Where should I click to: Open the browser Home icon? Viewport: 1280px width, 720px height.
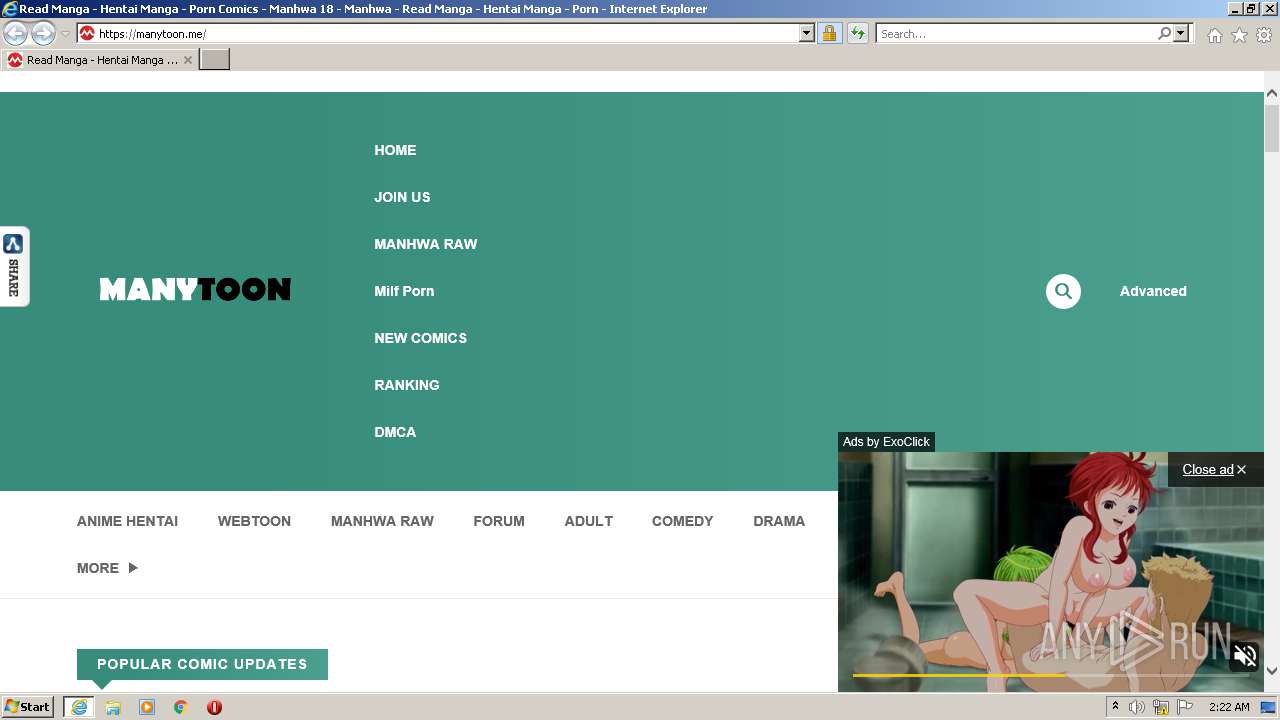(1214, 35)
